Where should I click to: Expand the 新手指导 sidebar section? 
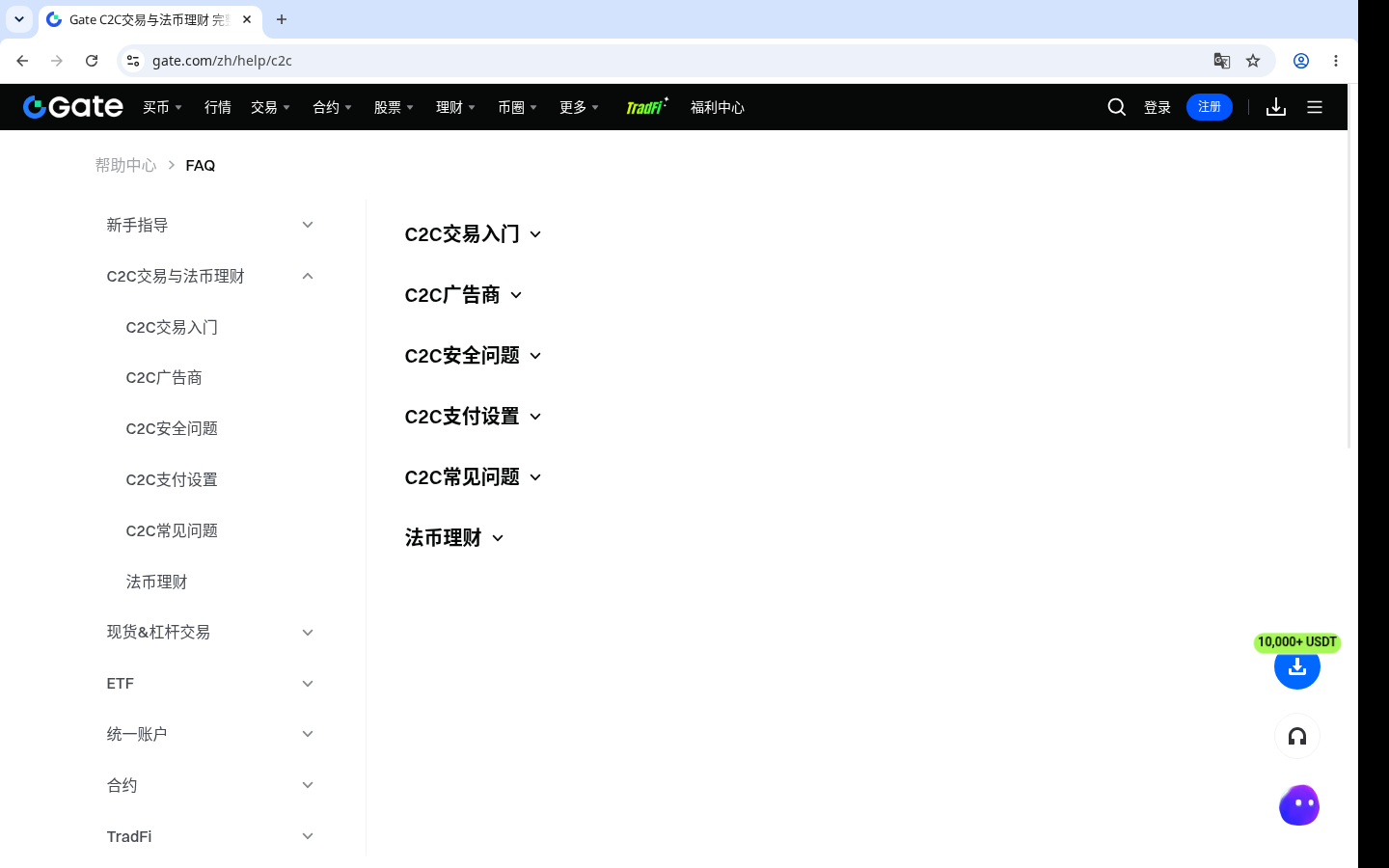click(211, 225)
